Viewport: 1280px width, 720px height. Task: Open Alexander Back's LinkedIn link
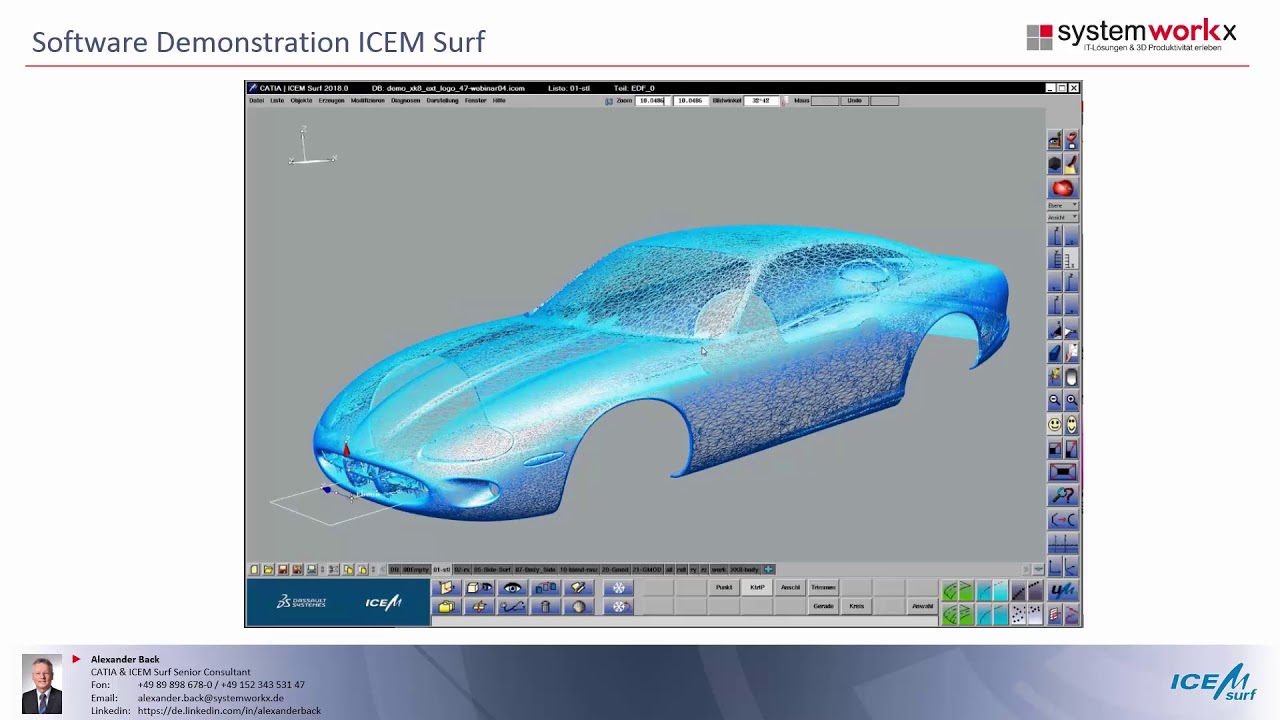click(229, 711)
